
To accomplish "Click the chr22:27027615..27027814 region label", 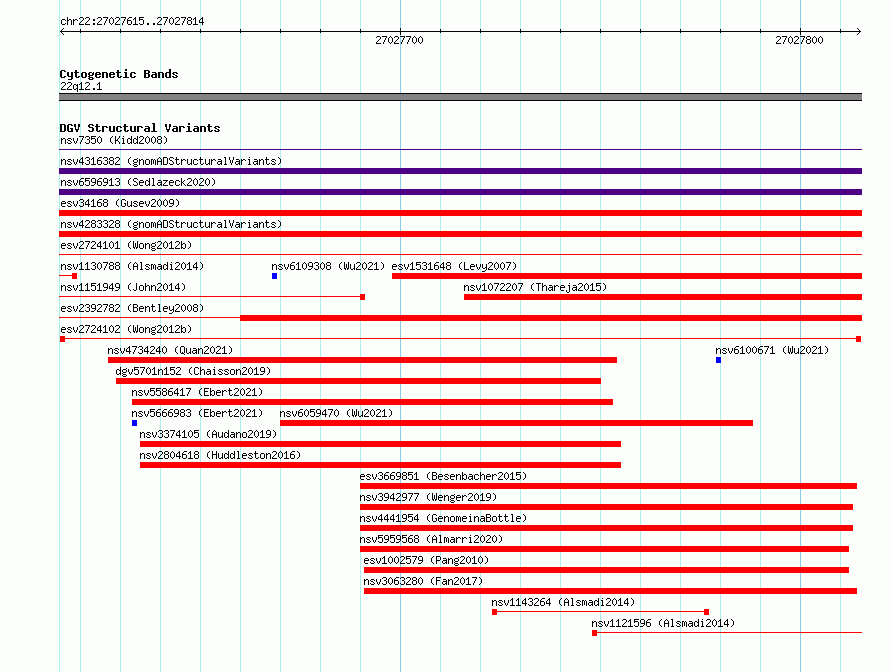I will [132, 21].
